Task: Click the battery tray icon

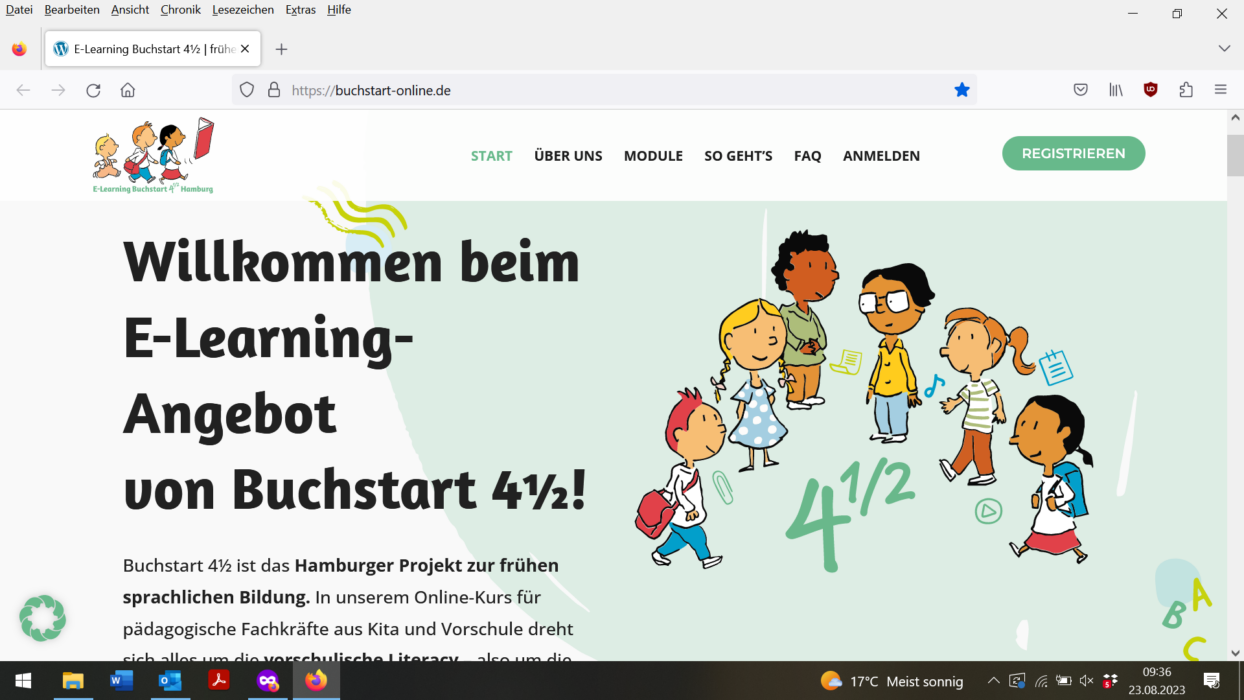Action: (x=1064, y=682)
